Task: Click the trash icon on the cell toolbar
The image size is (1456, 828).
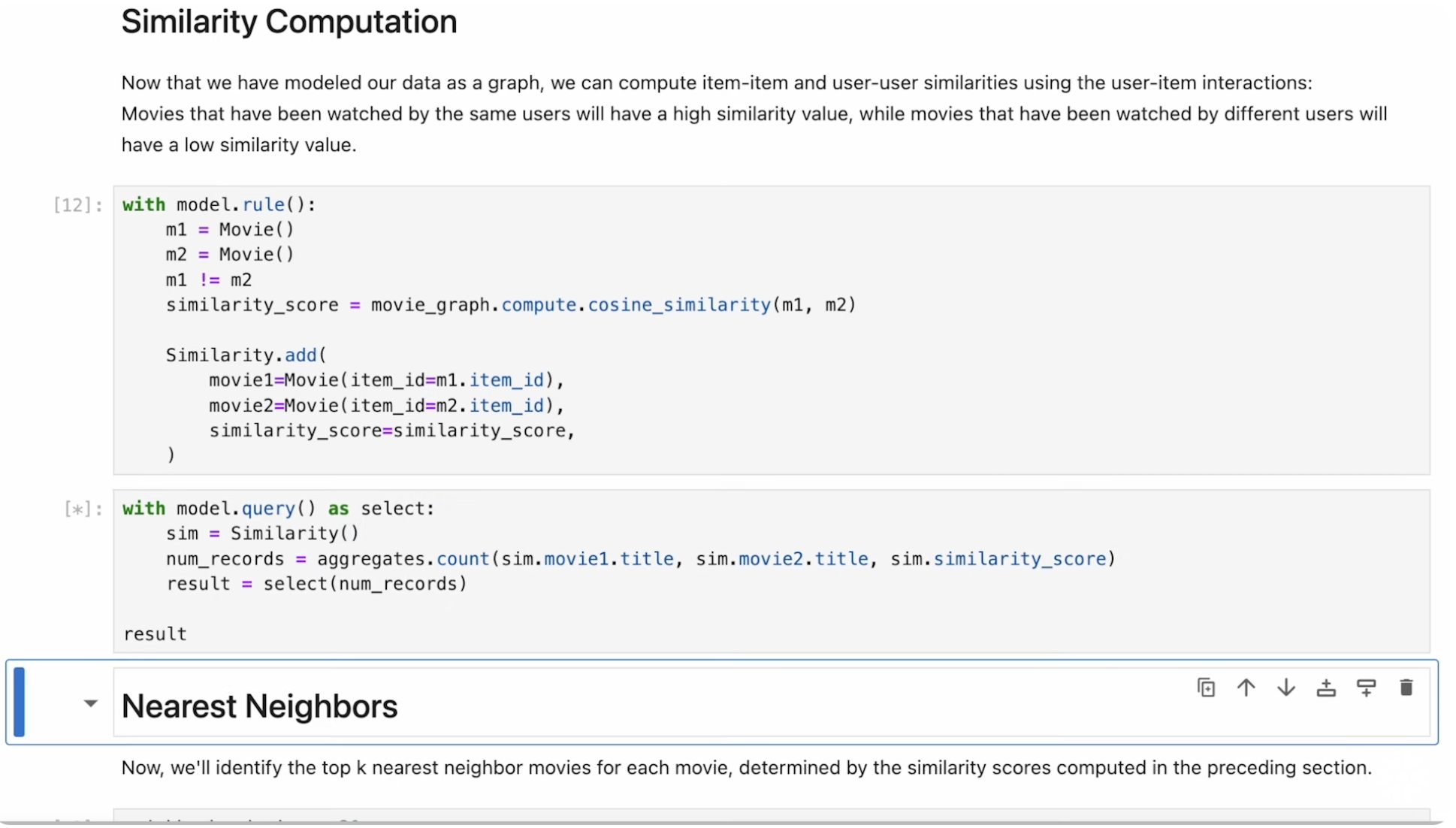Action: point(1406,687)
